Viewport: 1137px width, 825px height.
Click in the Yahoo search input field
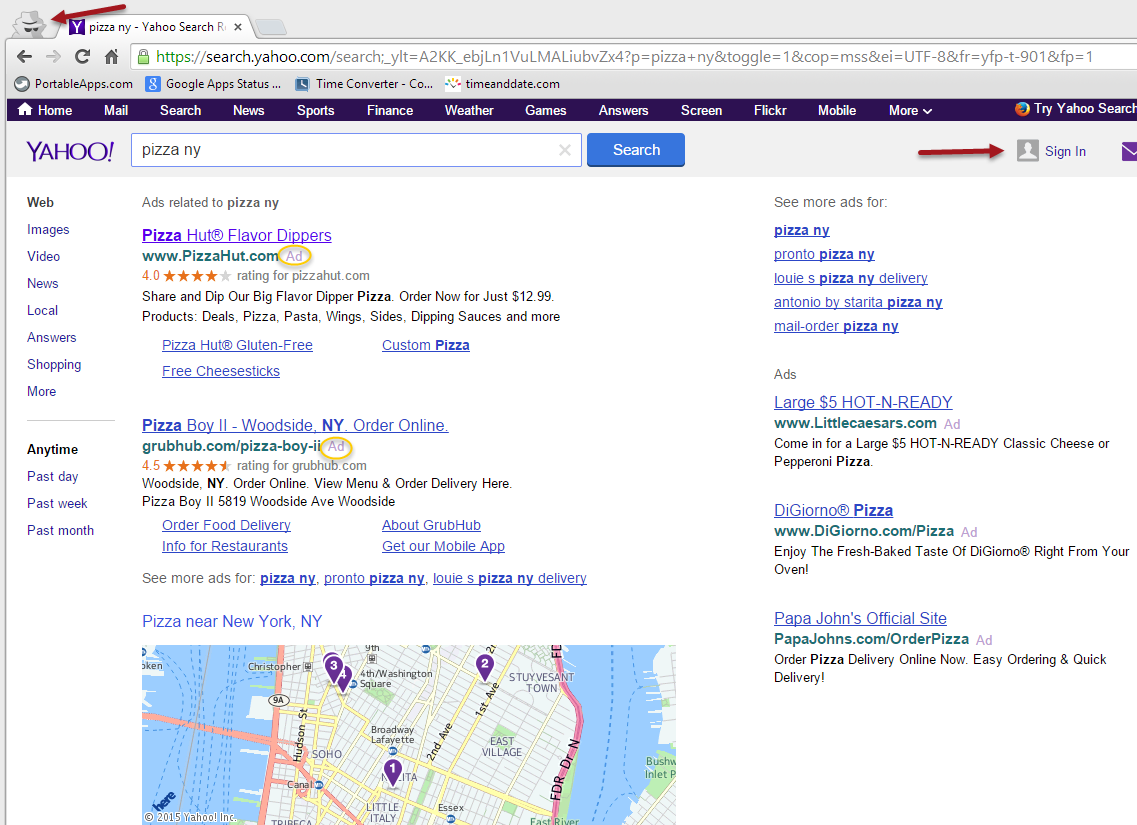[345, 150]
